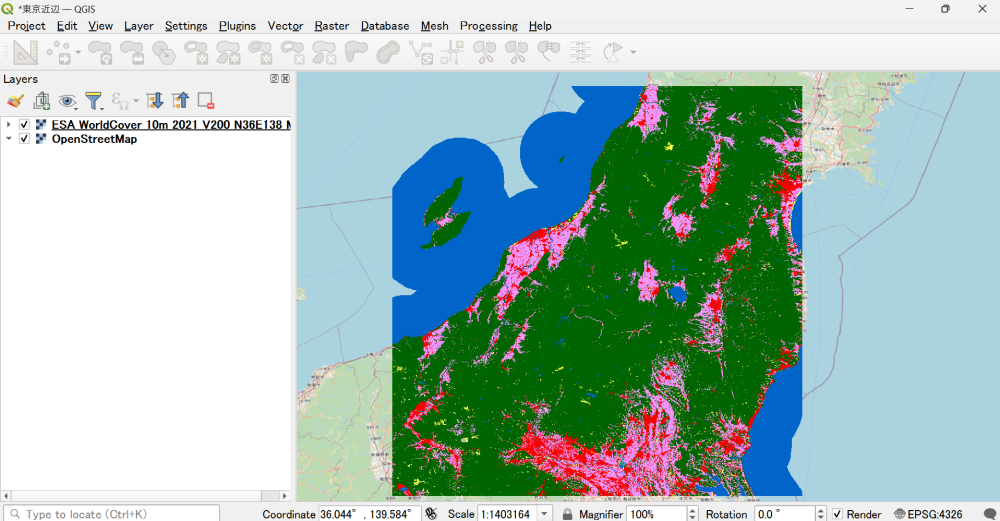Click Remove Layer/Group icon

pos(206,101)
